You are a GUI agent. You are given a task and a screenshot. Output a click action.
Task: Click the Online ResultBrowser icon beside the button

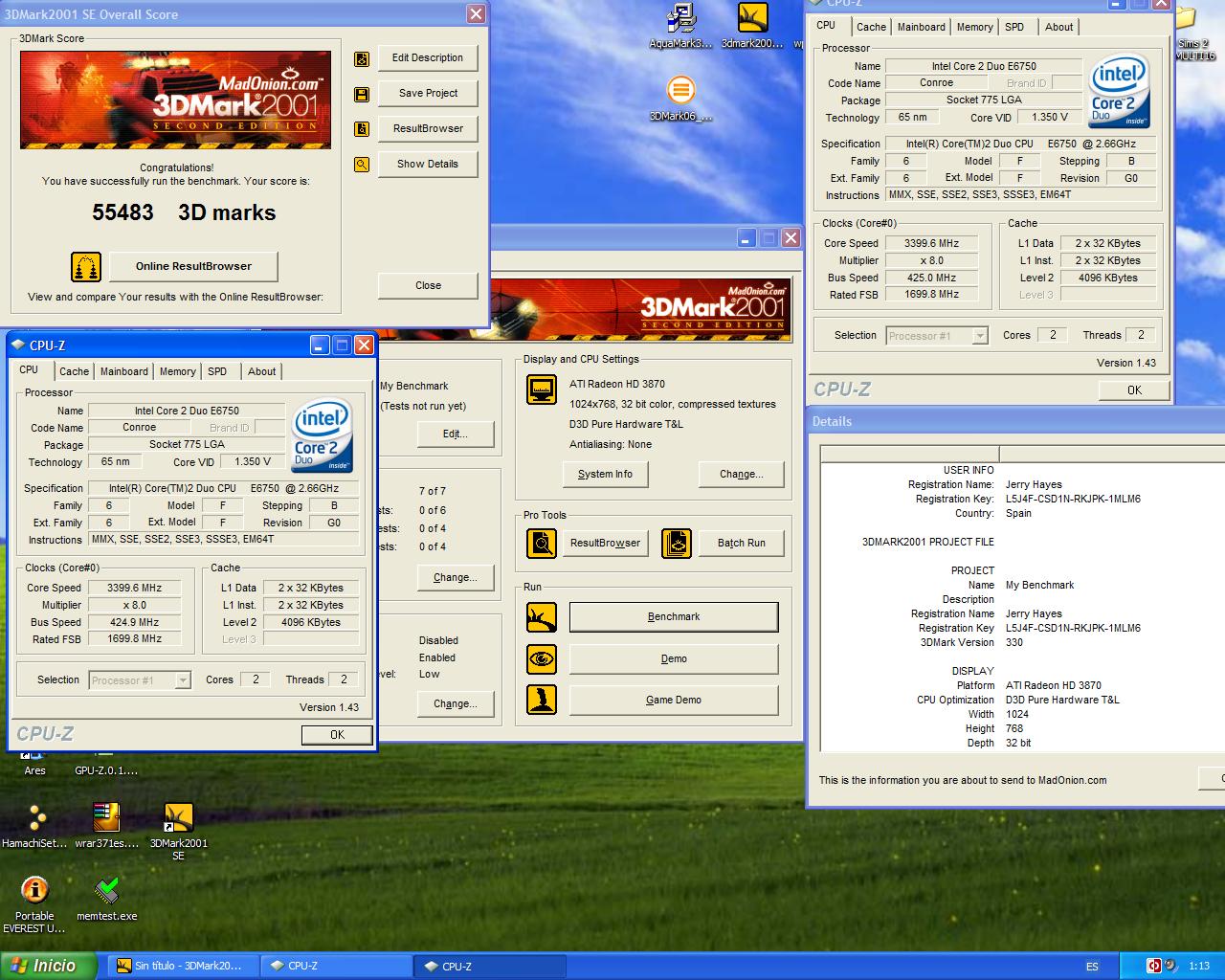click(86, 266)
